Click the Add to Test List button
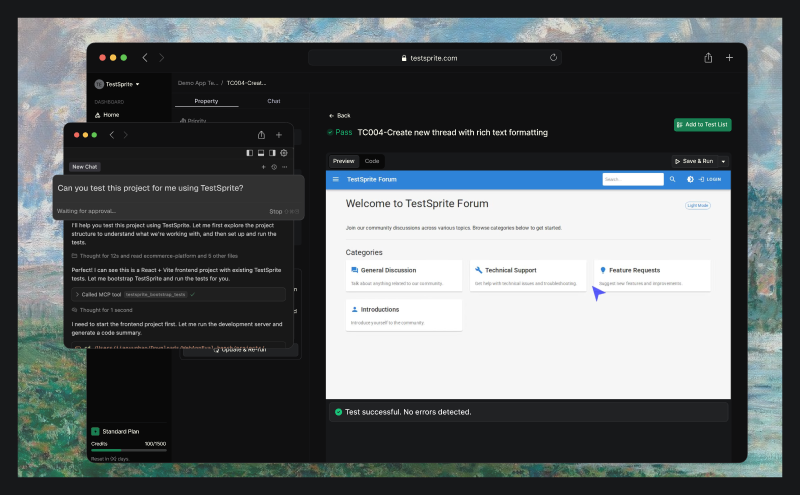800x495 pixels. pos(702,125)
